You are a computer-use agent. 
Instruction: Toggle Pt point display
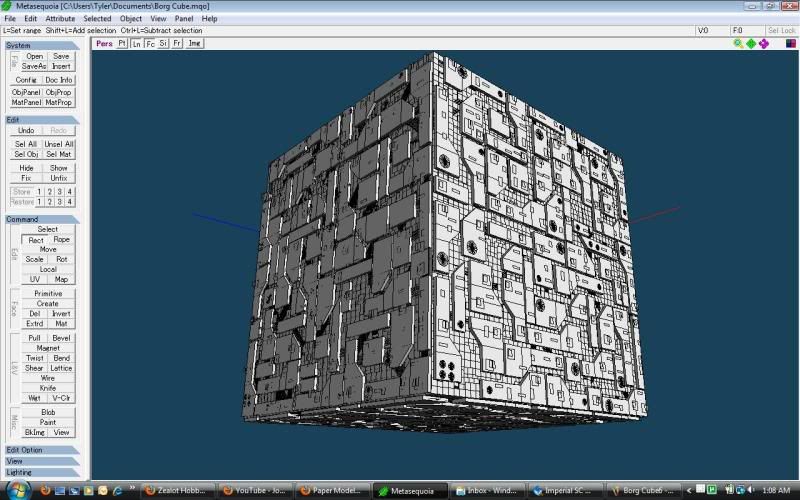tap(122, 43)
